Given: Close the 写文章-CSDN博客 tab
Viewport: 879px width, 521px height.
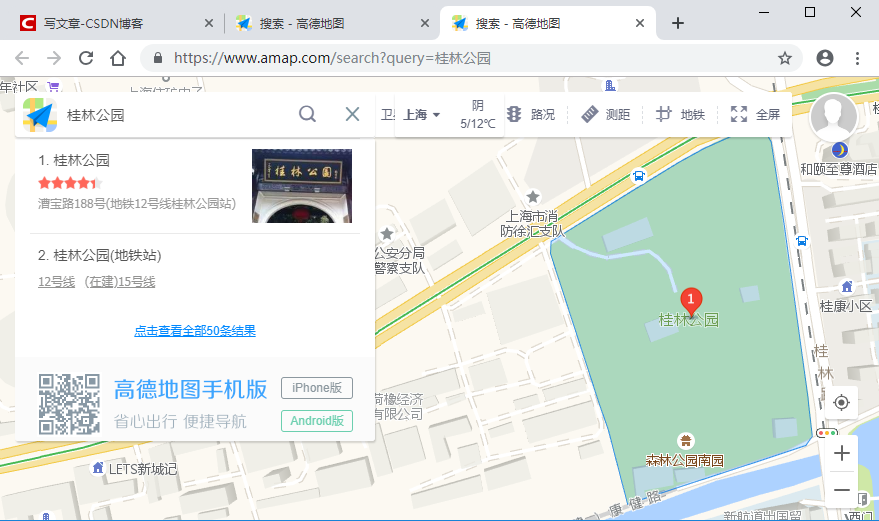Looking at the screenshot, I should point(209,24).
